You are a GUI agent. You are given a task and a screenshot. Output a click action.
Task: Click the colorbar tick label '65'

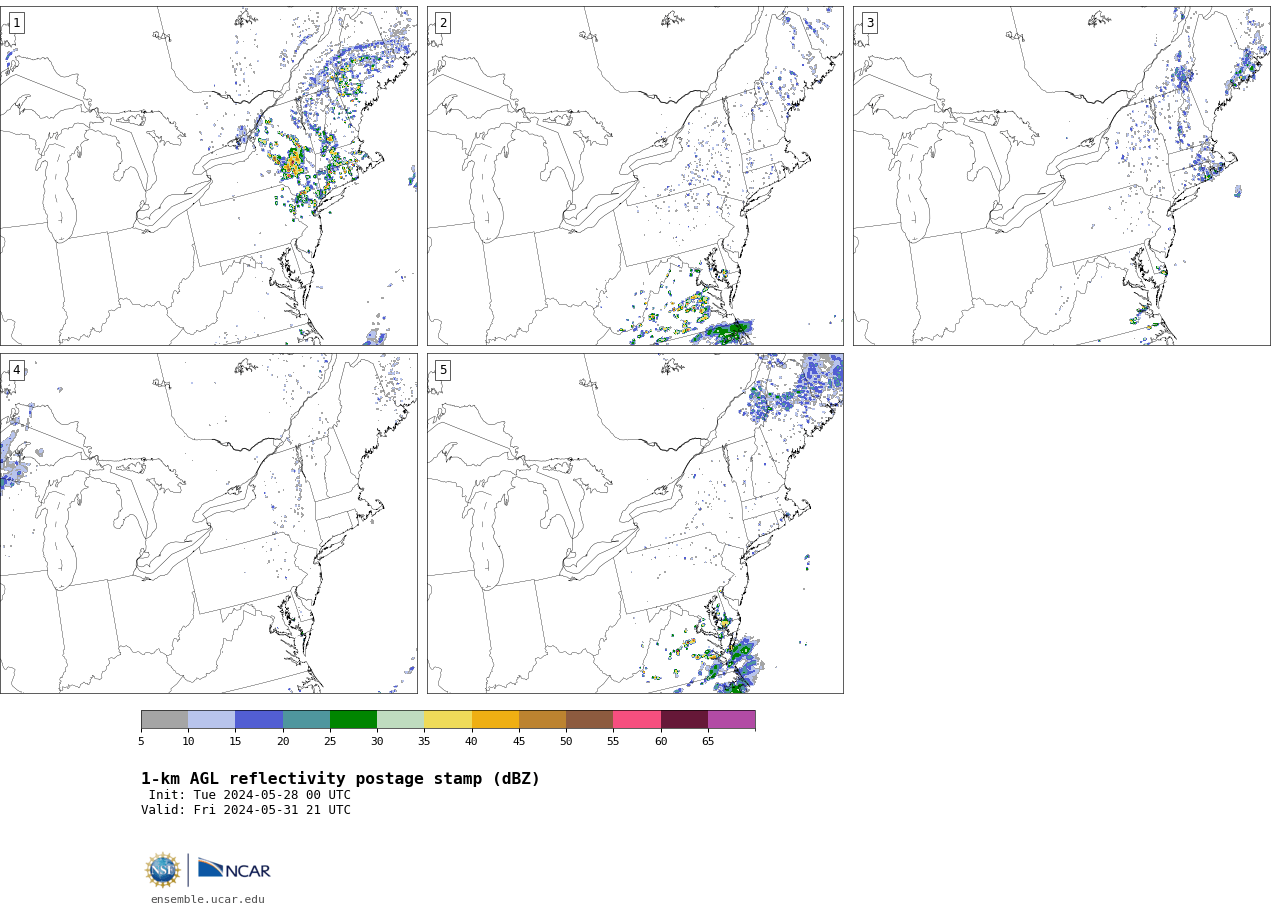[708, 741]
